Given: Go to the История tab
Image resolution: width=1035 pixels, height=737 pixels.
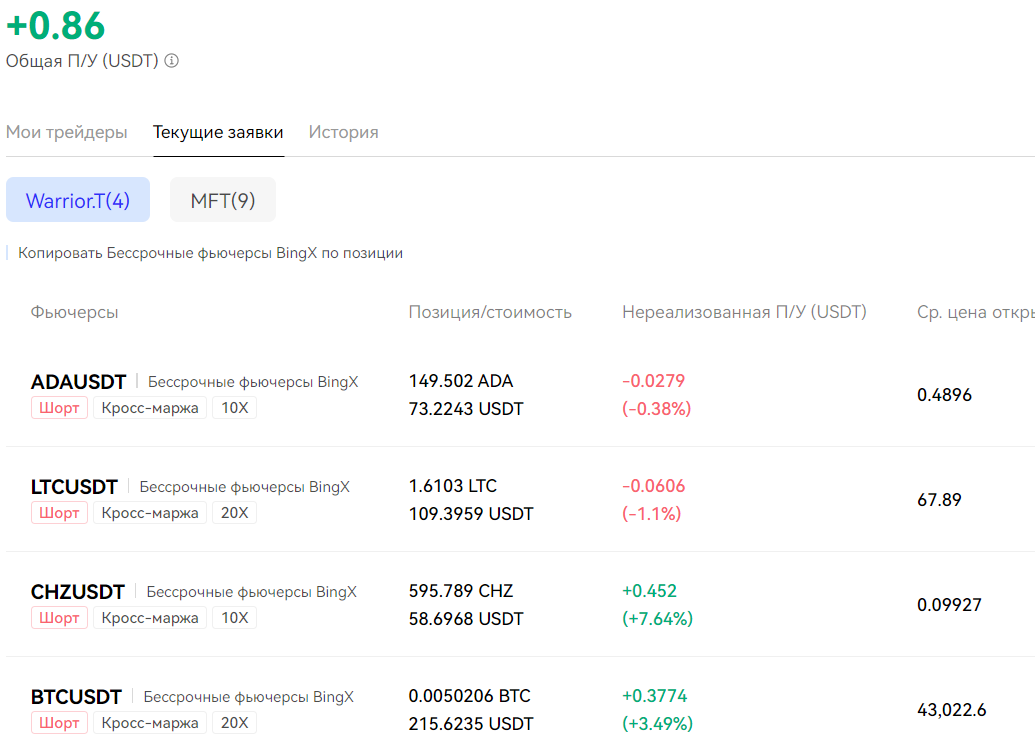Looking at the screenshot, I should [x=343, y=132].
